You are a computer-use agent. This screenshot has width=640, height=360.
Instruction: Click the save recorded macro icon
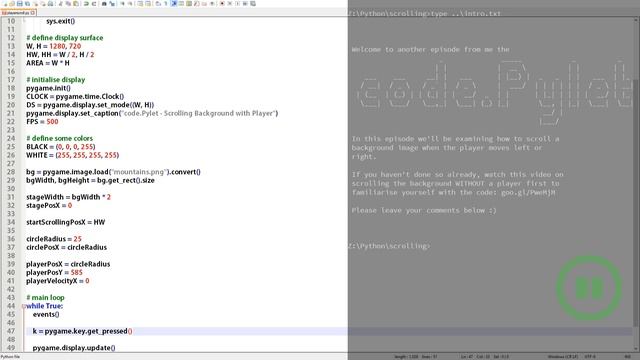click(x=253, y=4)
